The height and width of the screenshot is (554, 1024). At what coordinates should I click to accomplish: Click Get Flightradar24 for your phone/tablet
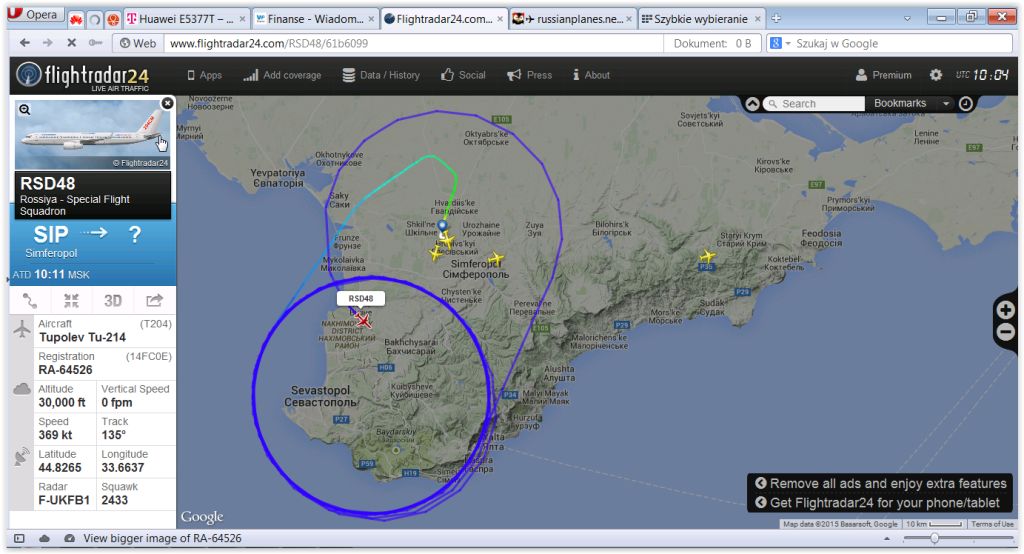[877, 502]
